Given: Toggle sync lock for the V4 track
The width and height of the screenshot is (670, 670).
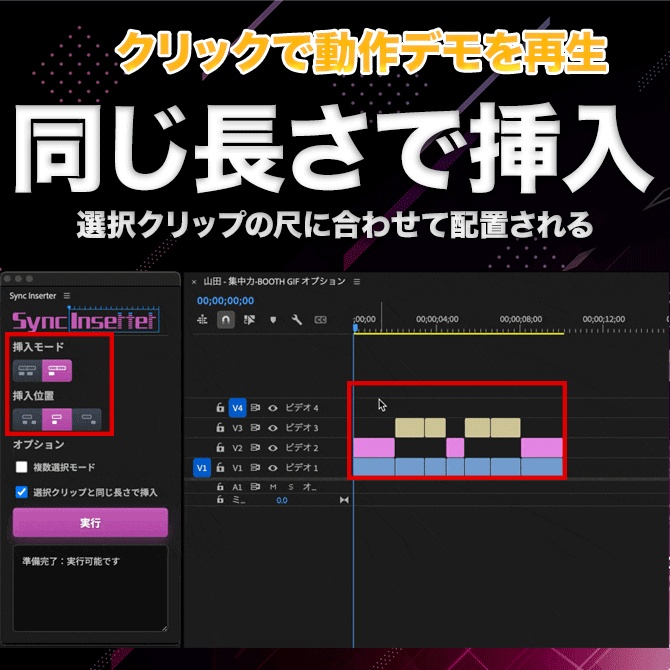Looking at the screenshot, I should [x=255, y=408].
